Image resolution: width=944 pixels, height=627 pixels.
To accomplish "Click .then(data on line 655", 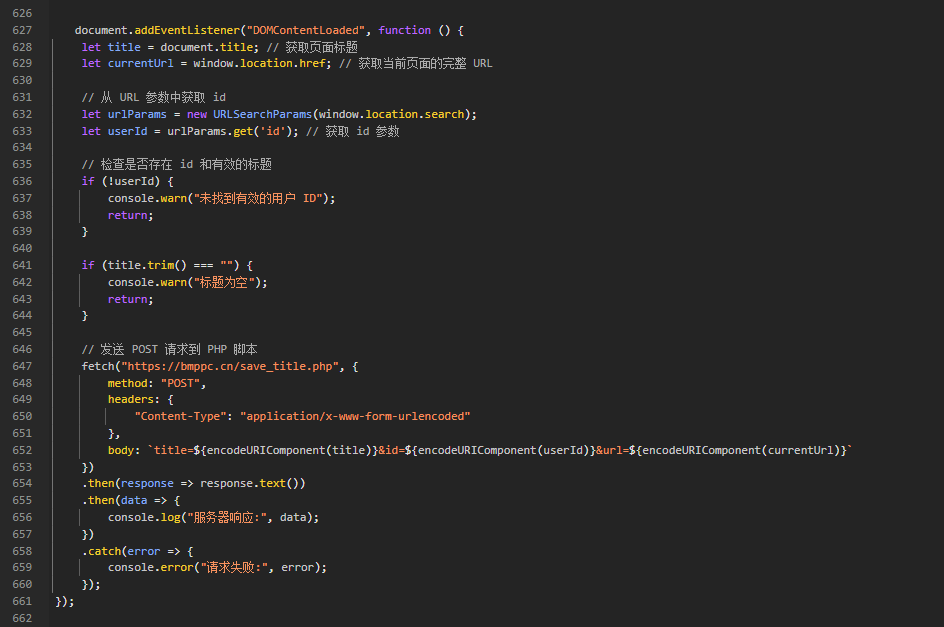I will point(114,500).
